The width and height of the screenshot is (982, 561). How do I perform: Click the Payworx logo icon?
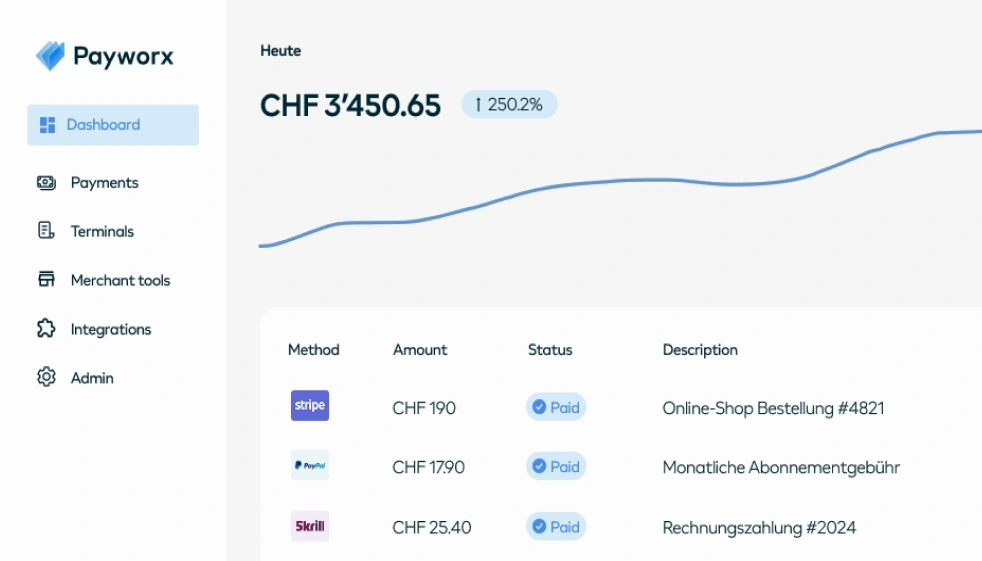click(x=50, y=56)
